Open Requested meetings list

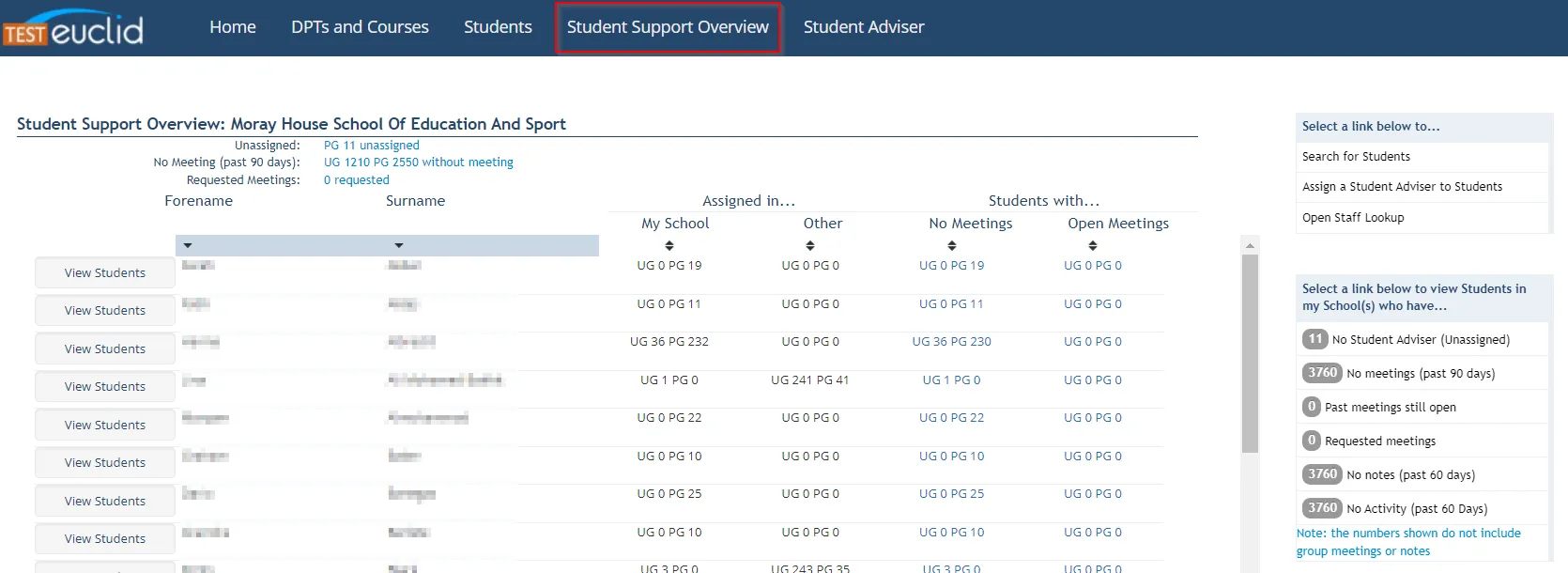click(1380, 441)
